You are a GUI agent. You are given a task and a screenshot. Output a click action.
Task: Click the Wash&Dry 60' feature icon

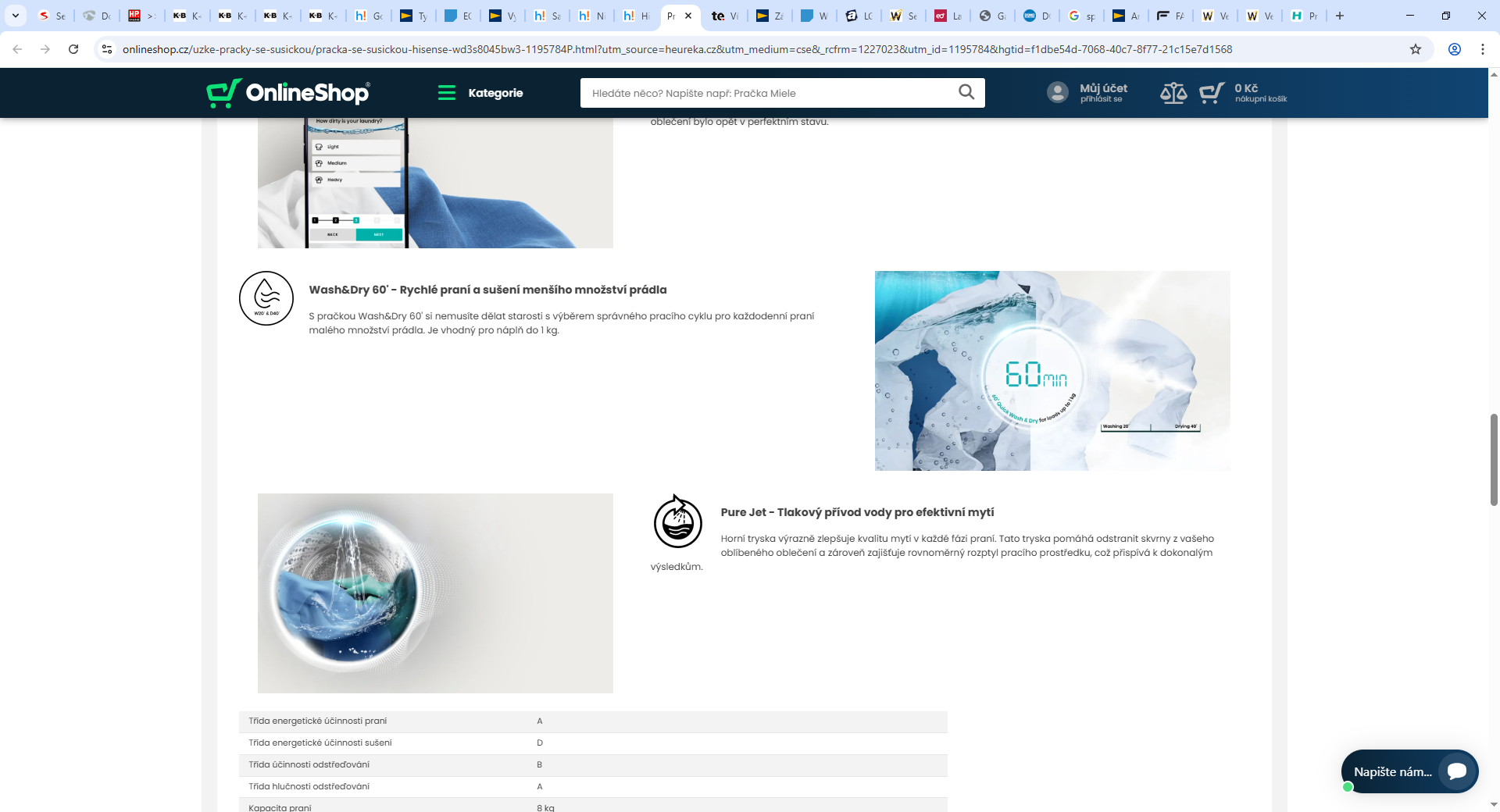coord(266,298)
